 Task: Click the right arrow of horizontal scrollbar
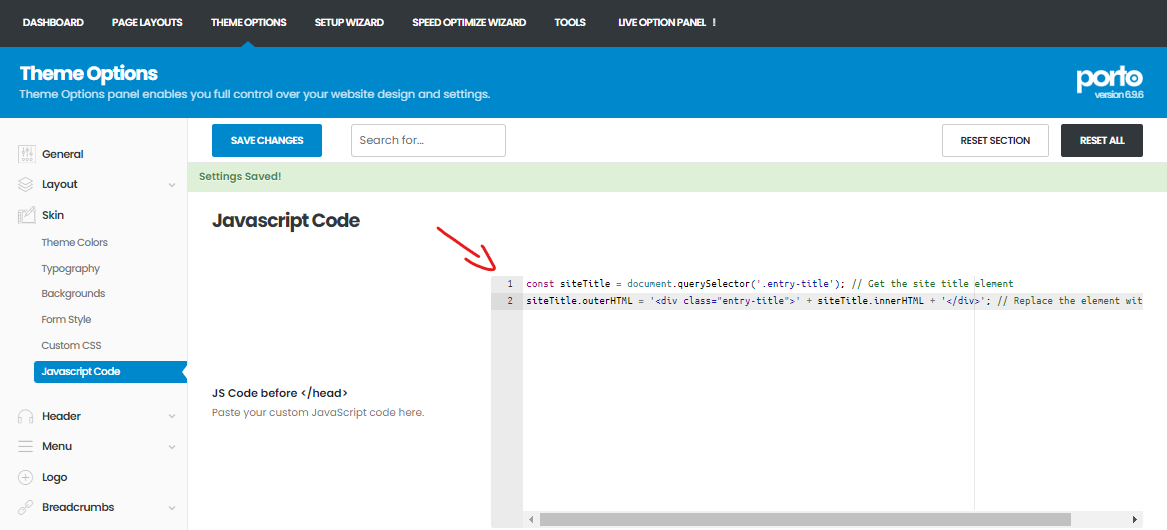coord(1134,520)
